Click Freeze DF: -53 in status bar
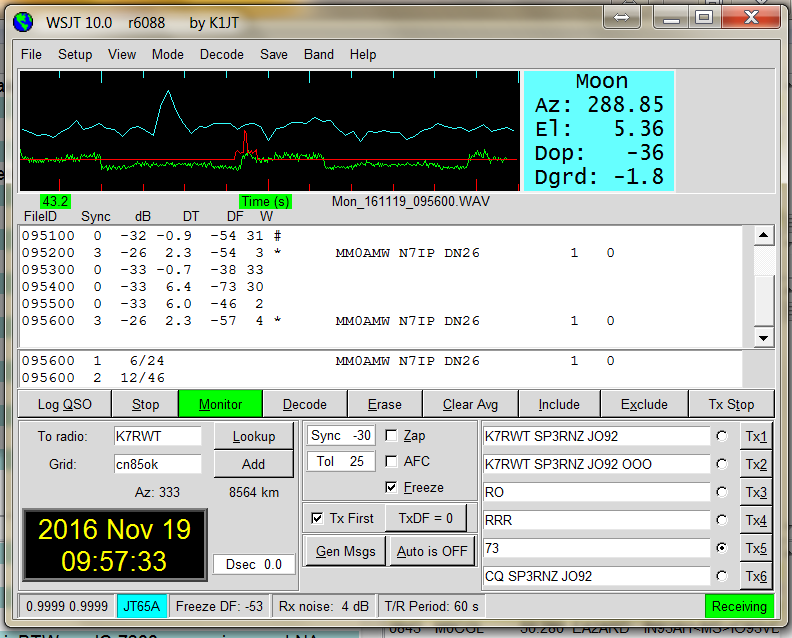Screen dimensions: 792x638 [x=219, y=606]
